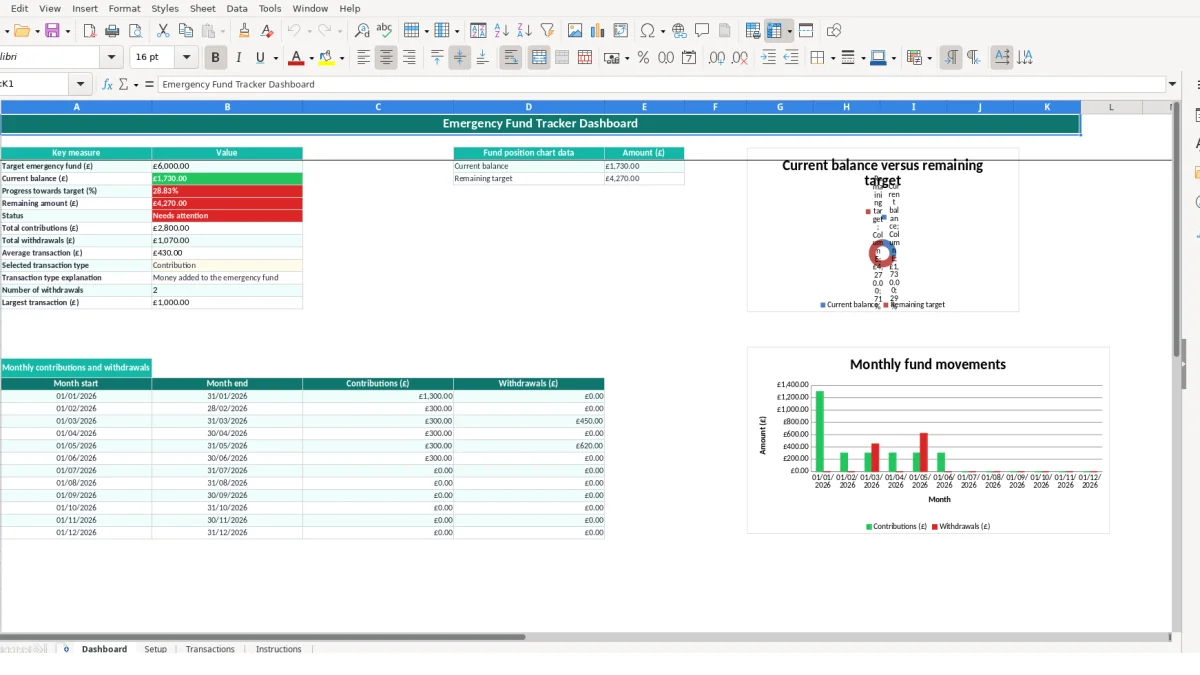Click the Copy icon
Viewport: 1200px width, 675px height.
185,31
